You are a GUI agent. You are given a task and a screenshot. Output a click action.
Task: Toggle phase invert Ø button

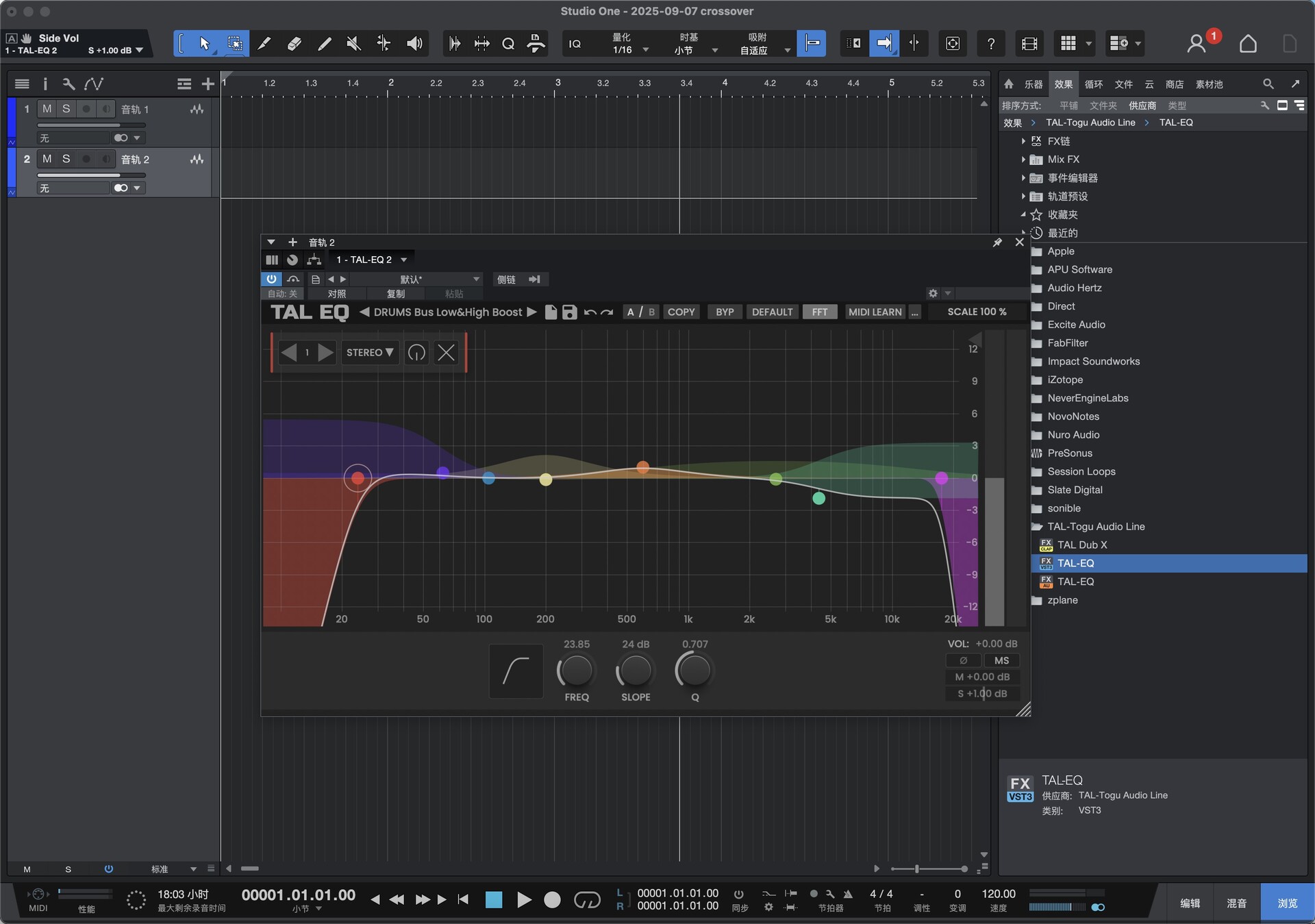point(963,660)
